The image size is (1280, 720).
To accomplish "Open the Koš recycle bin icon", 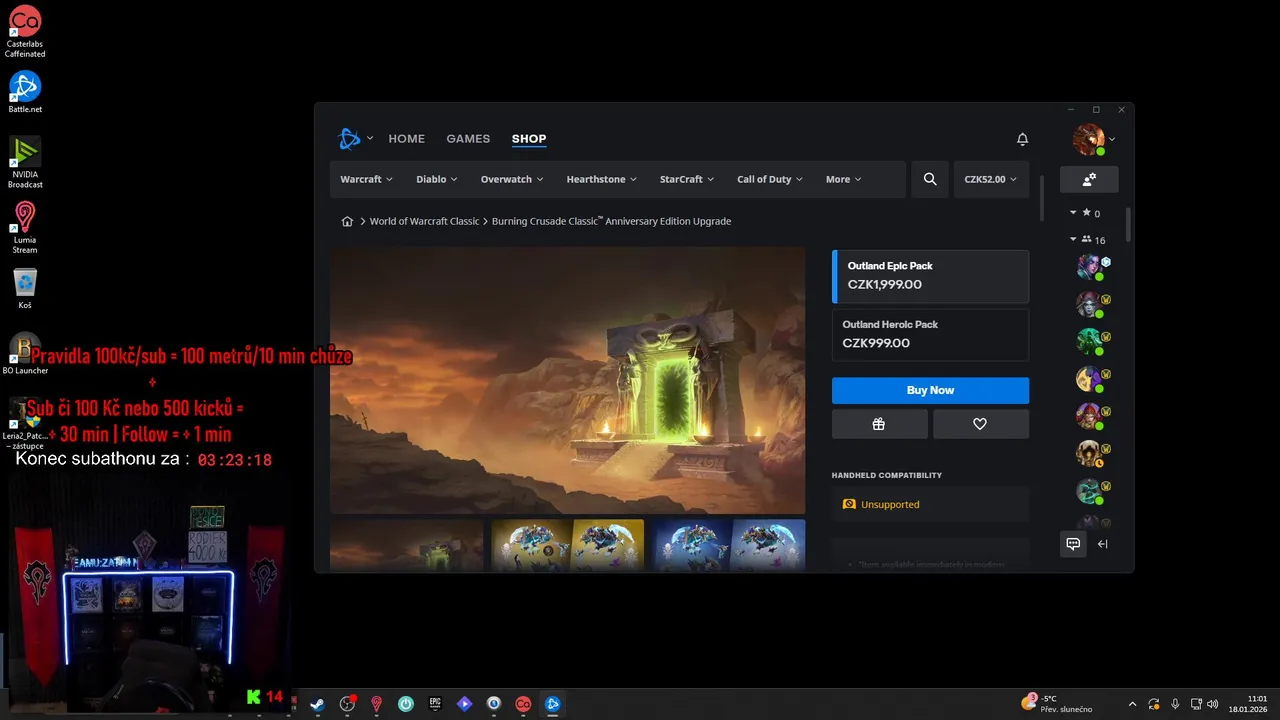I will (x=25, y=288).
